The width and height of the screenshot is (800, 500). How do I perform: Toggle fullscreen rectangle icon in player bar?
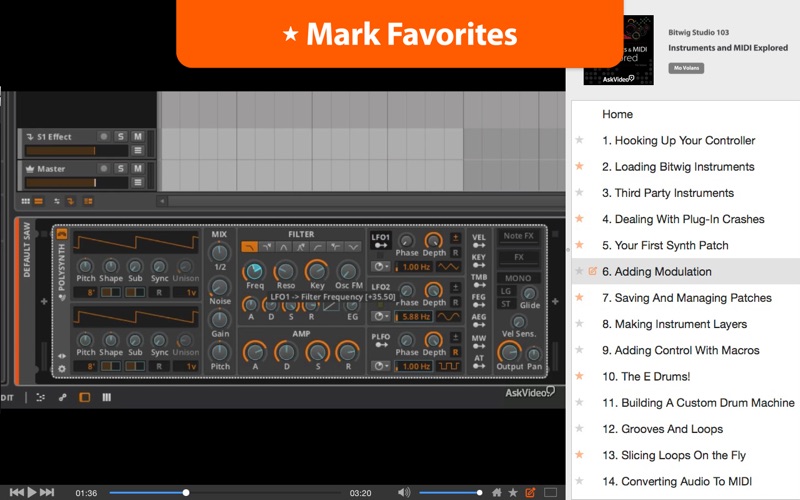coord(551,492)
